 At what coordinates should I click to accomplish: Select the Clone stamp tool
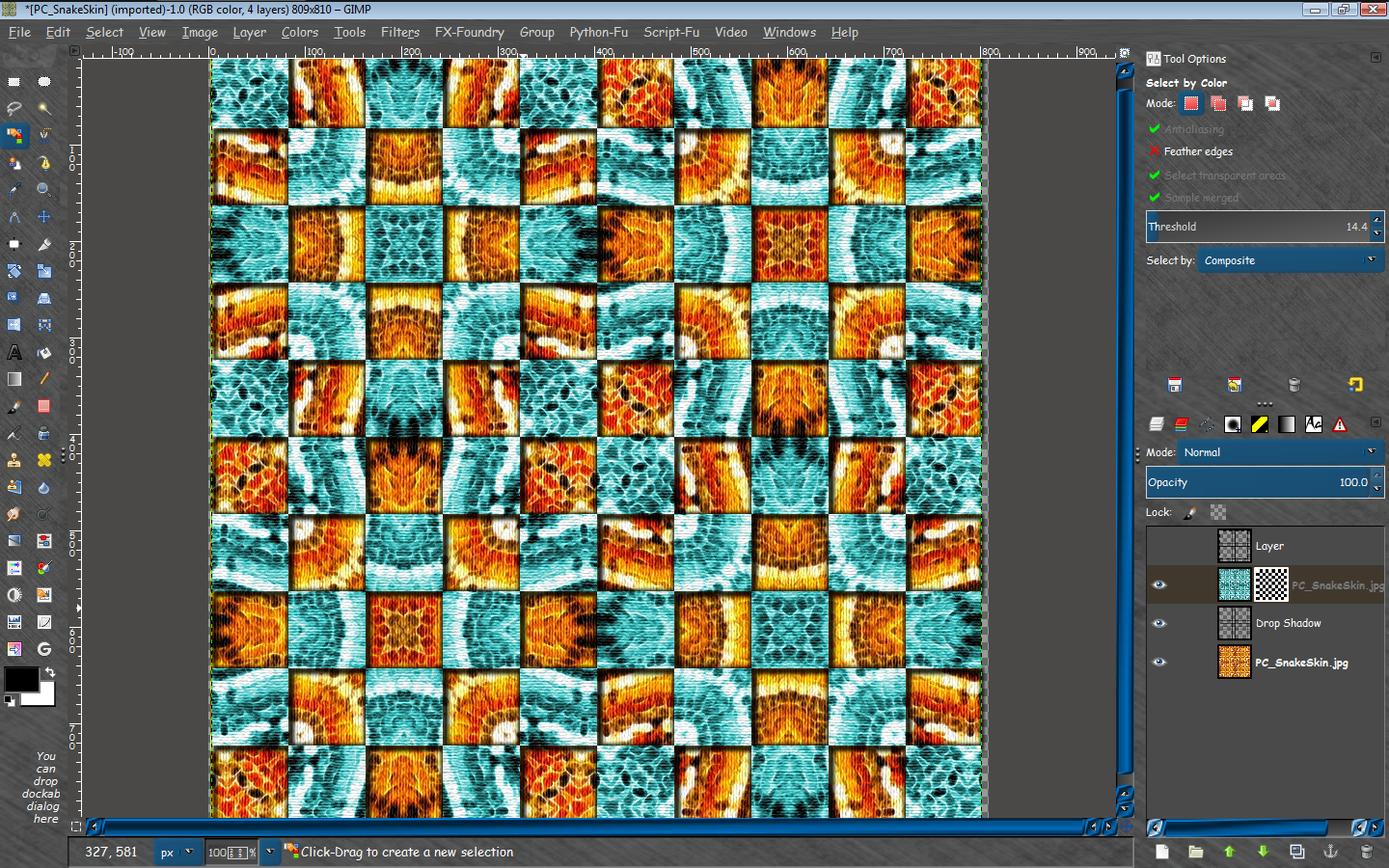[x=14, y=460]
